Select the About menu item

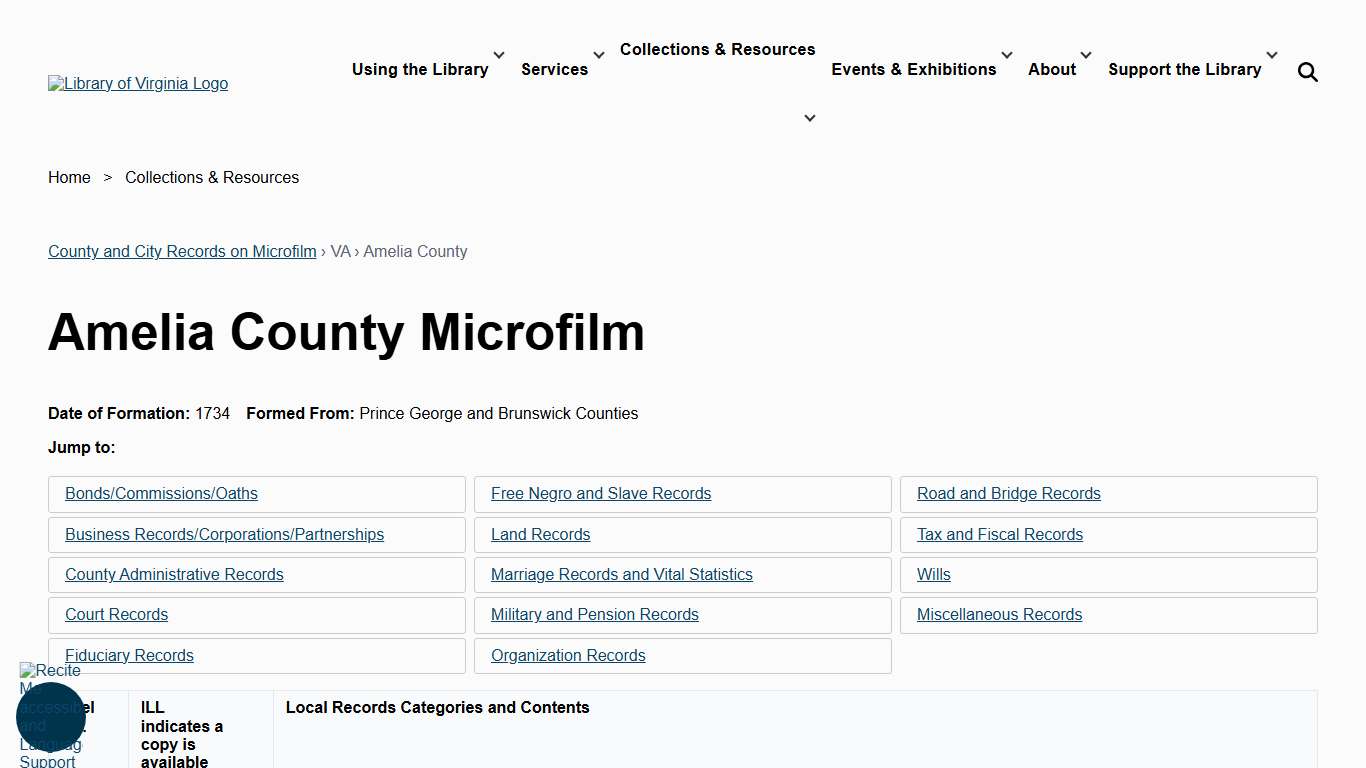tap(1051, 69)
